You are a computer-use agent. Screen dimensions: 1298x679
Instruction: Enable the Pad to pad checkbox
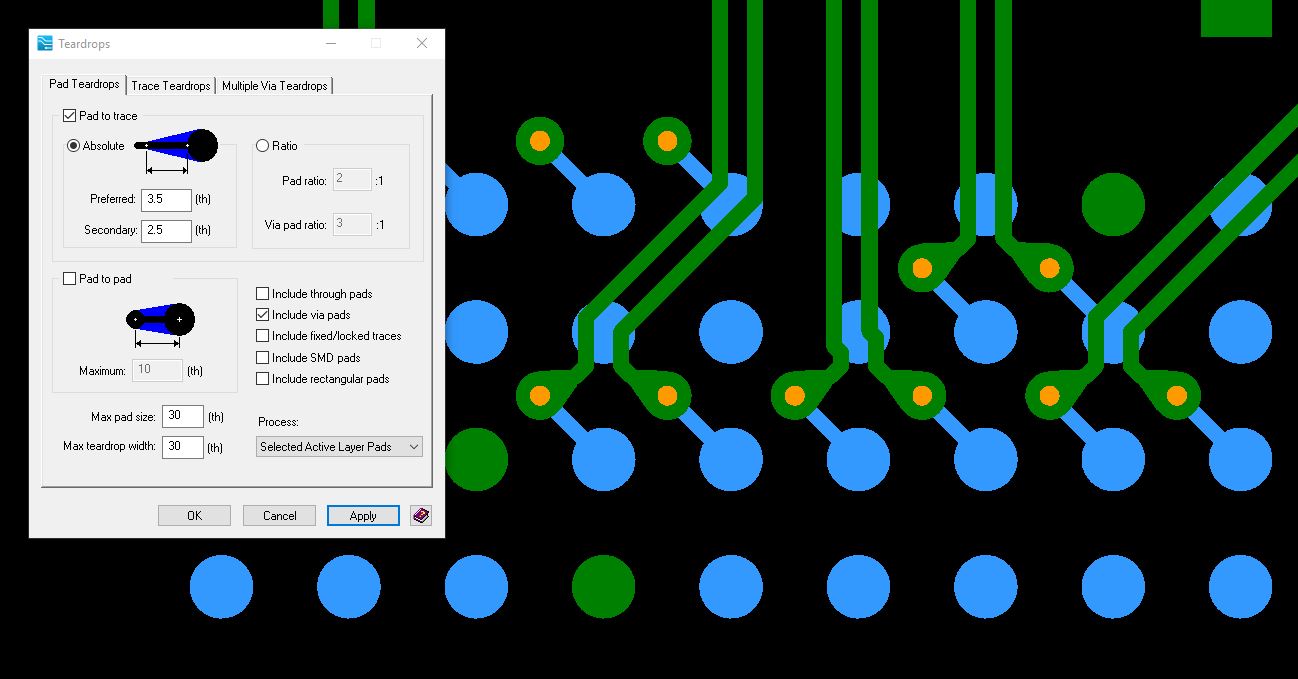[x=69, y=279]
